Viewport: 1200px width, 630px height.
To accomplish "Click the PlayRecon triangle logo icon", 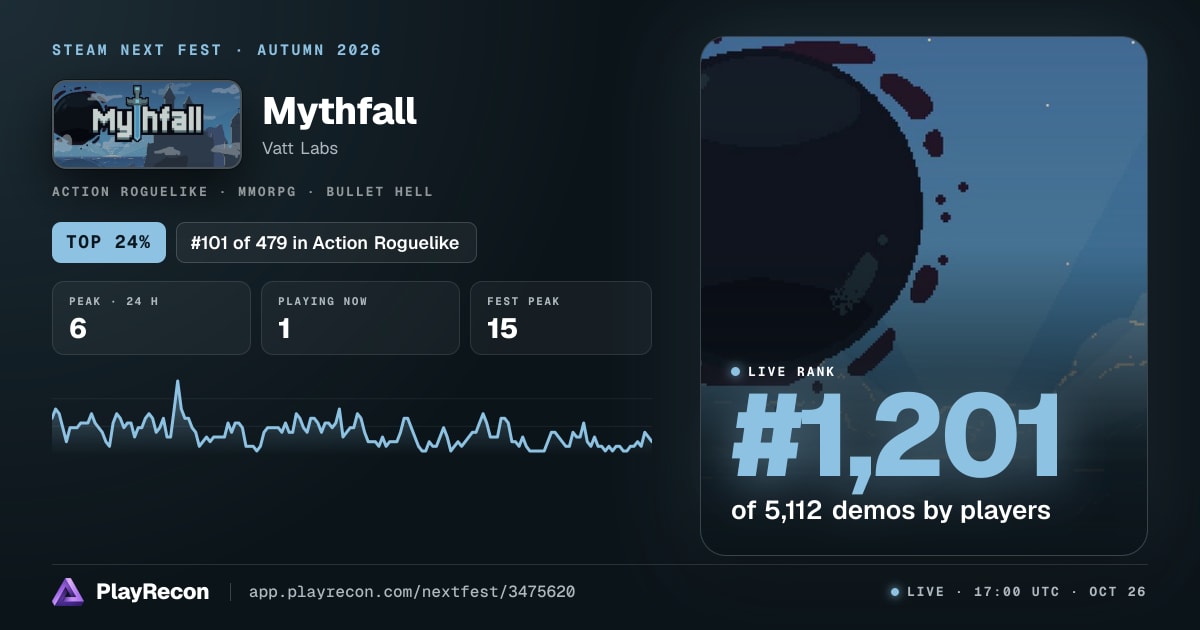I will point(68,592).
